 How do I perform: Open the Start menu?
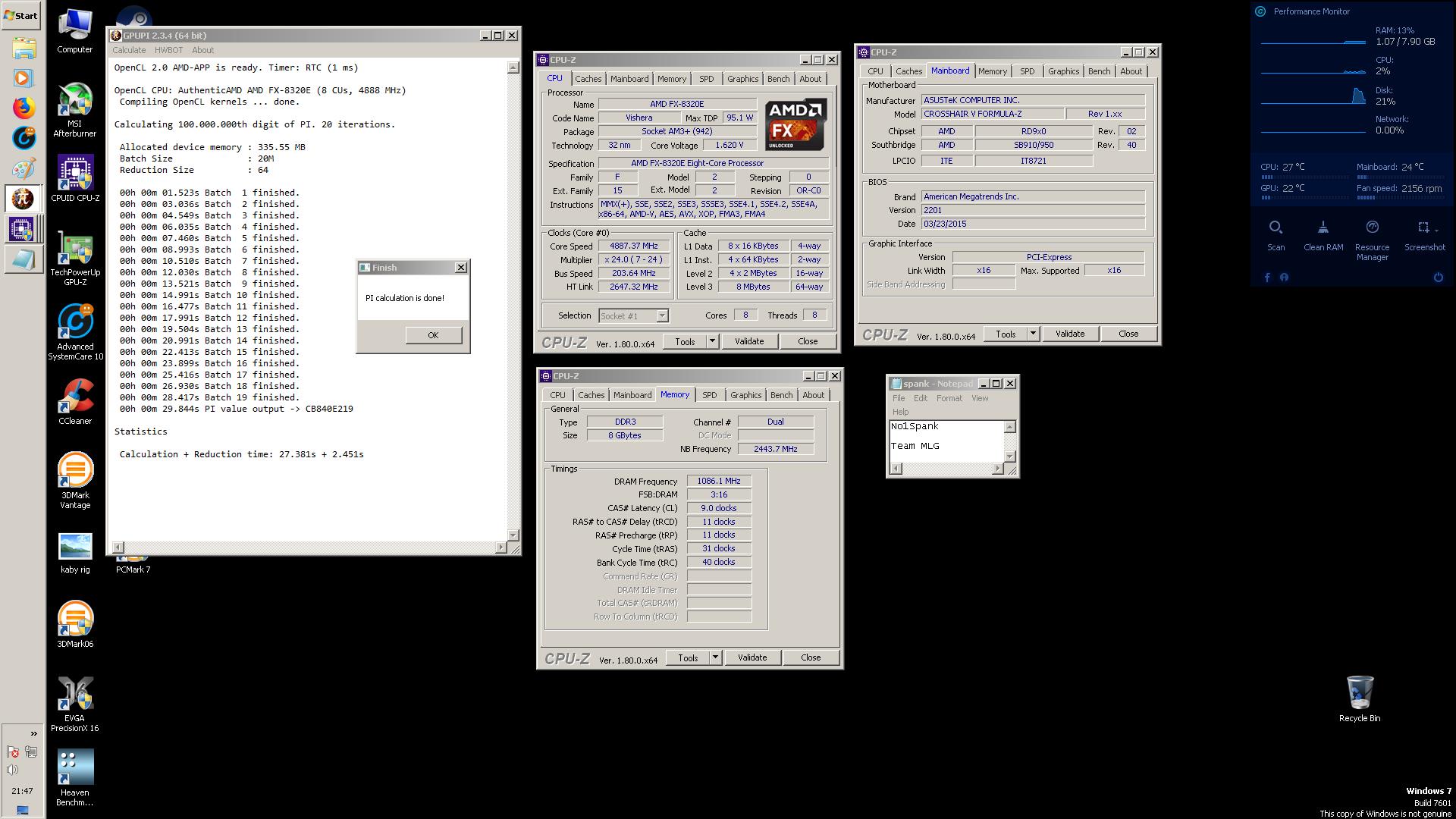point(21,15)
